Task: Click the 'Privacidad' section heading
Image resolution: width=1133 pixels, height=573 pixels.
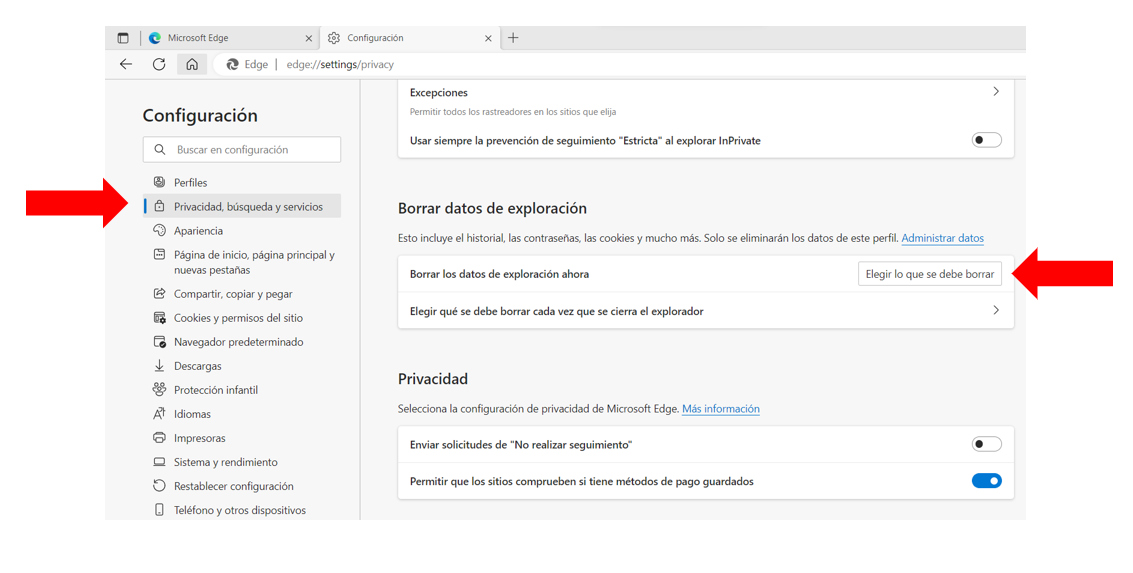Action: (433, 379)
